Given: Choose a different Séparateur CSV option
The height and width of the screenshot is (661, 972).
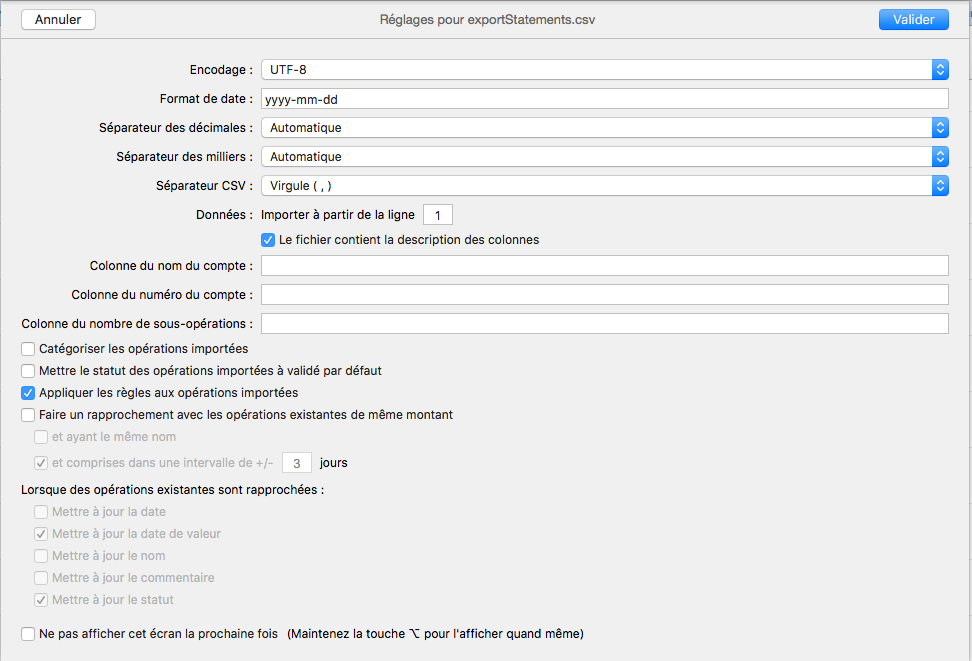Looking at the screenshot, I should pyautogui.click(x=604, y=186).
